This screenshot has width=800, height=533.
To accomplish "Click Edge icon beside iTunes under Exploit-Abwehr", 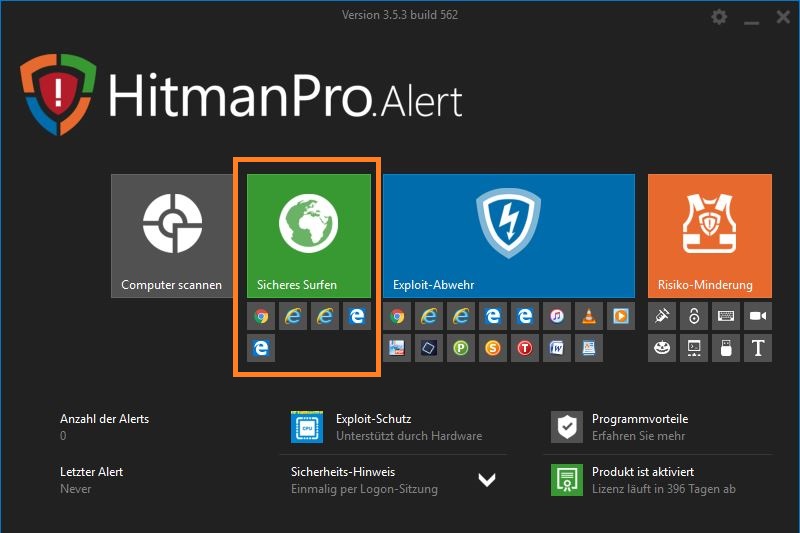I will click(525, 316).
